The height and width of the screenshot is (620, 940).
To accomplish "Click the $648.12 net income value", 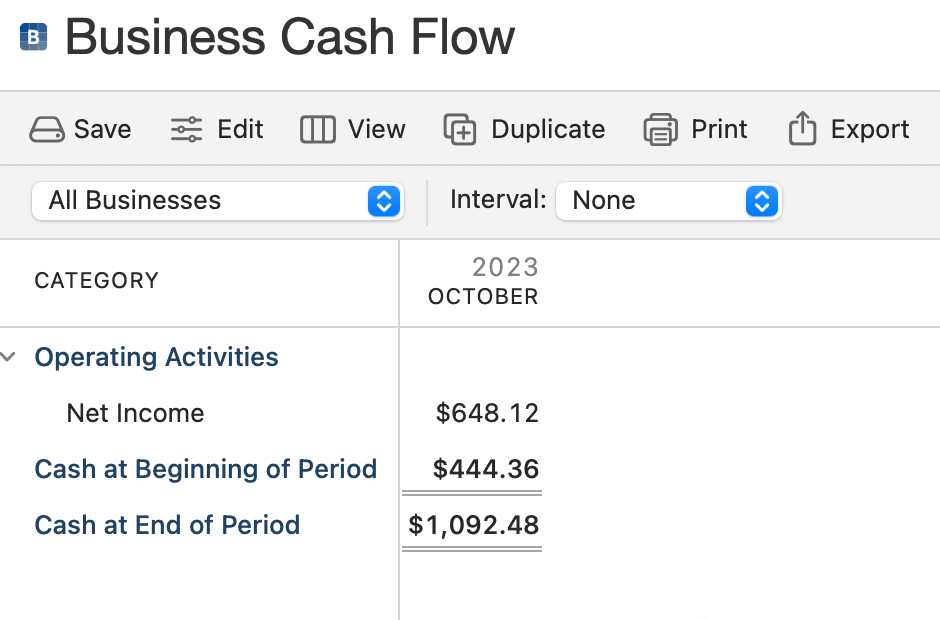I will tap(487, 413).
